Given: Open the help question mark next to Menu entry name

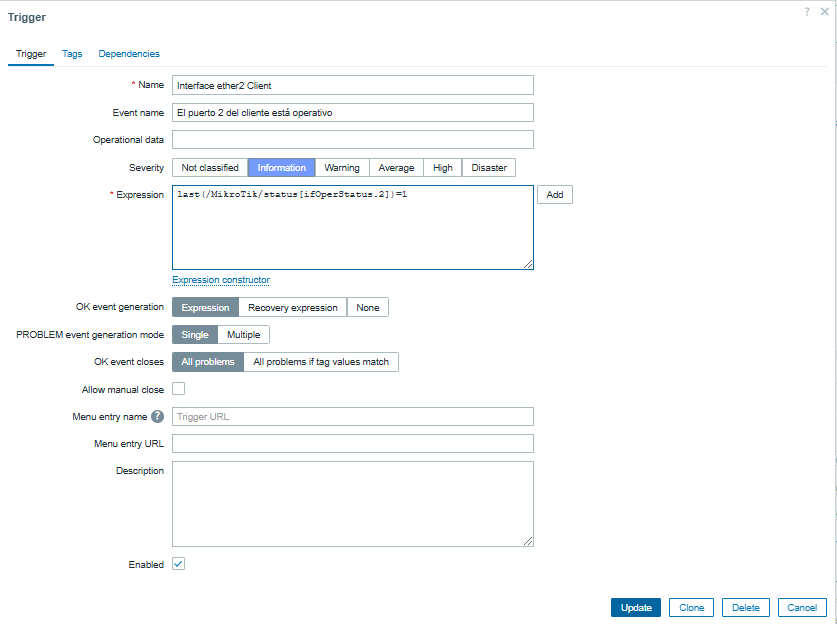Looking at the screenshot, I should pyautogui.click(x=157, y=416).
